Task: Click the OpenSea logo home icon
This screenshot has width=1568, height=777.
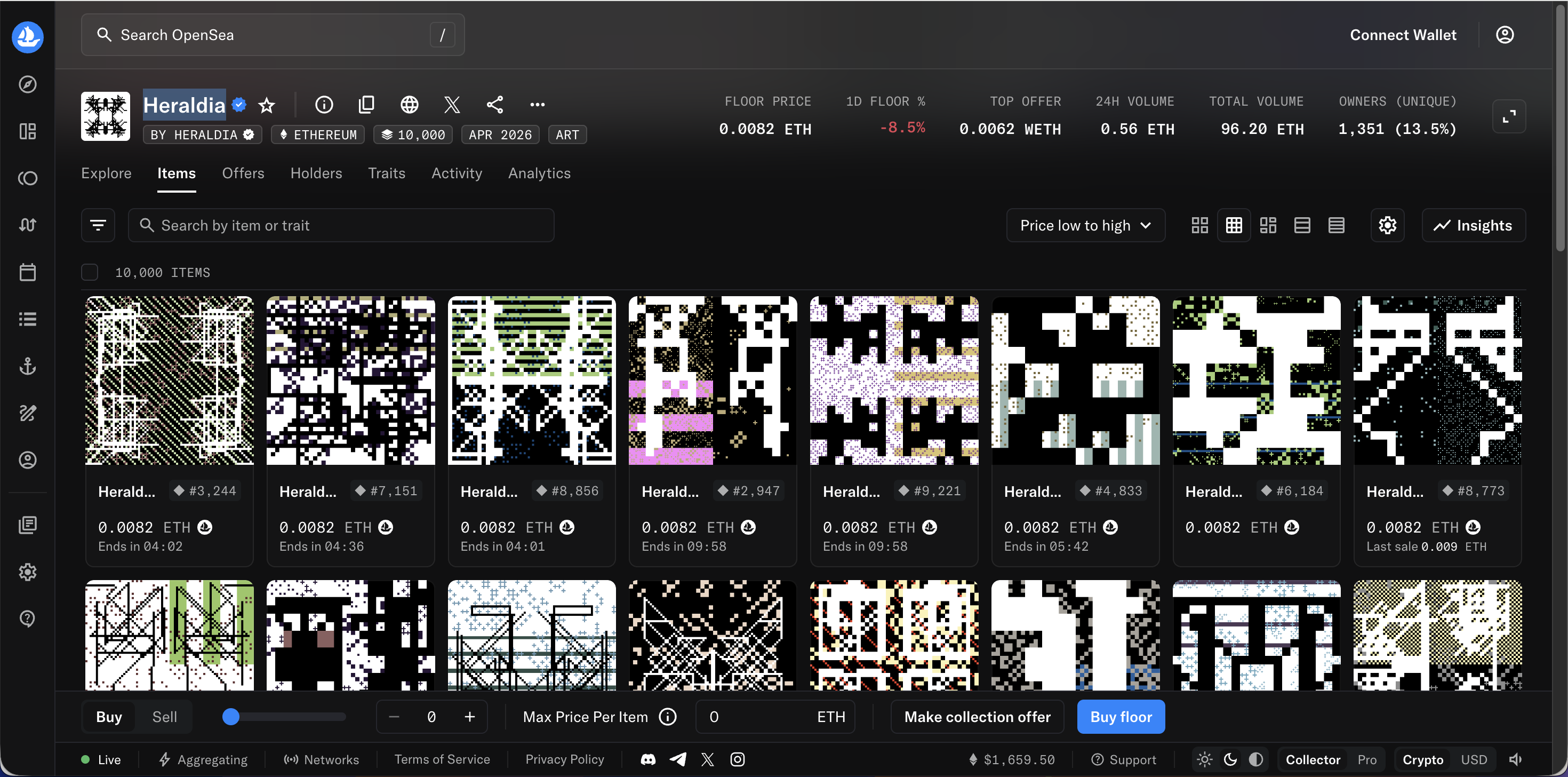Action: [27, 37]
